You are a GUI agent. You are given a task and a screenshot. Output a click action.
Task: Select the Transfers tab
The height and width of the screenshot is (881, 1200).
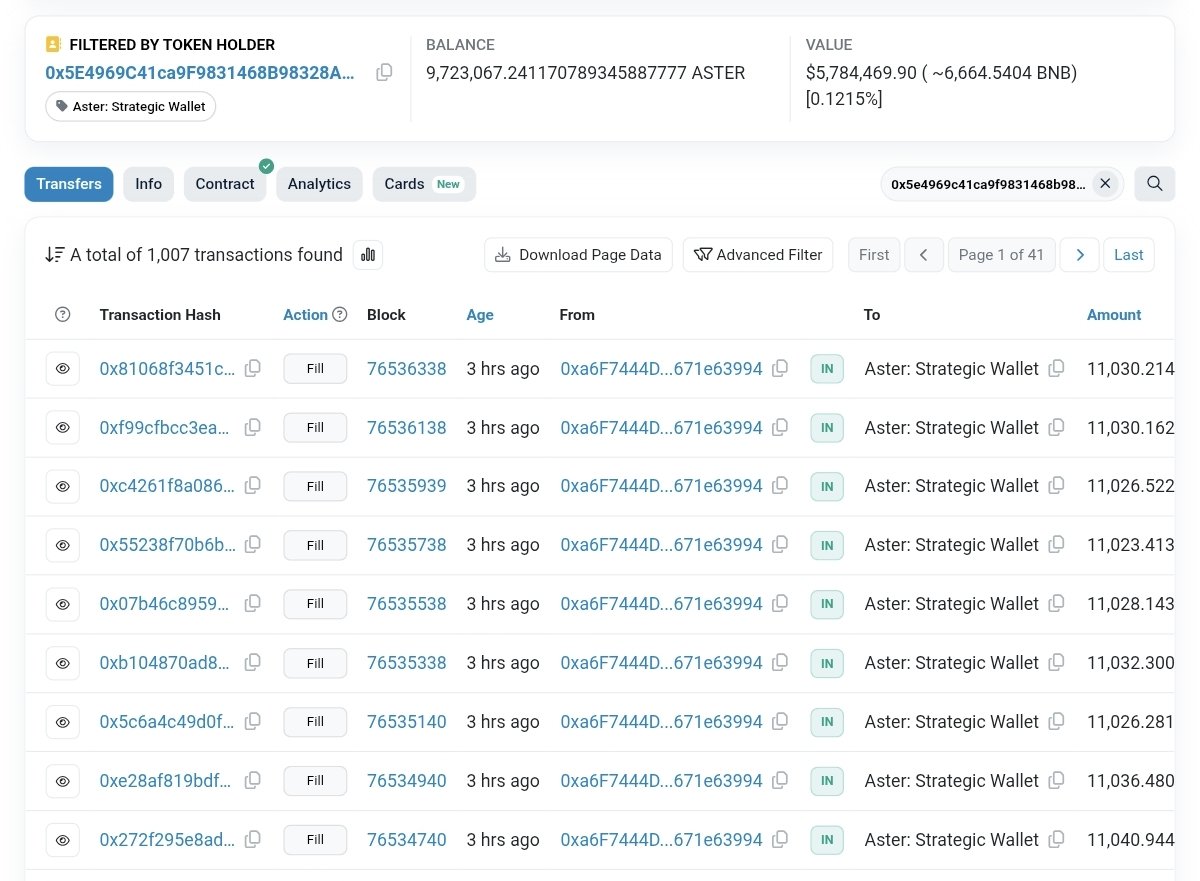69,184
